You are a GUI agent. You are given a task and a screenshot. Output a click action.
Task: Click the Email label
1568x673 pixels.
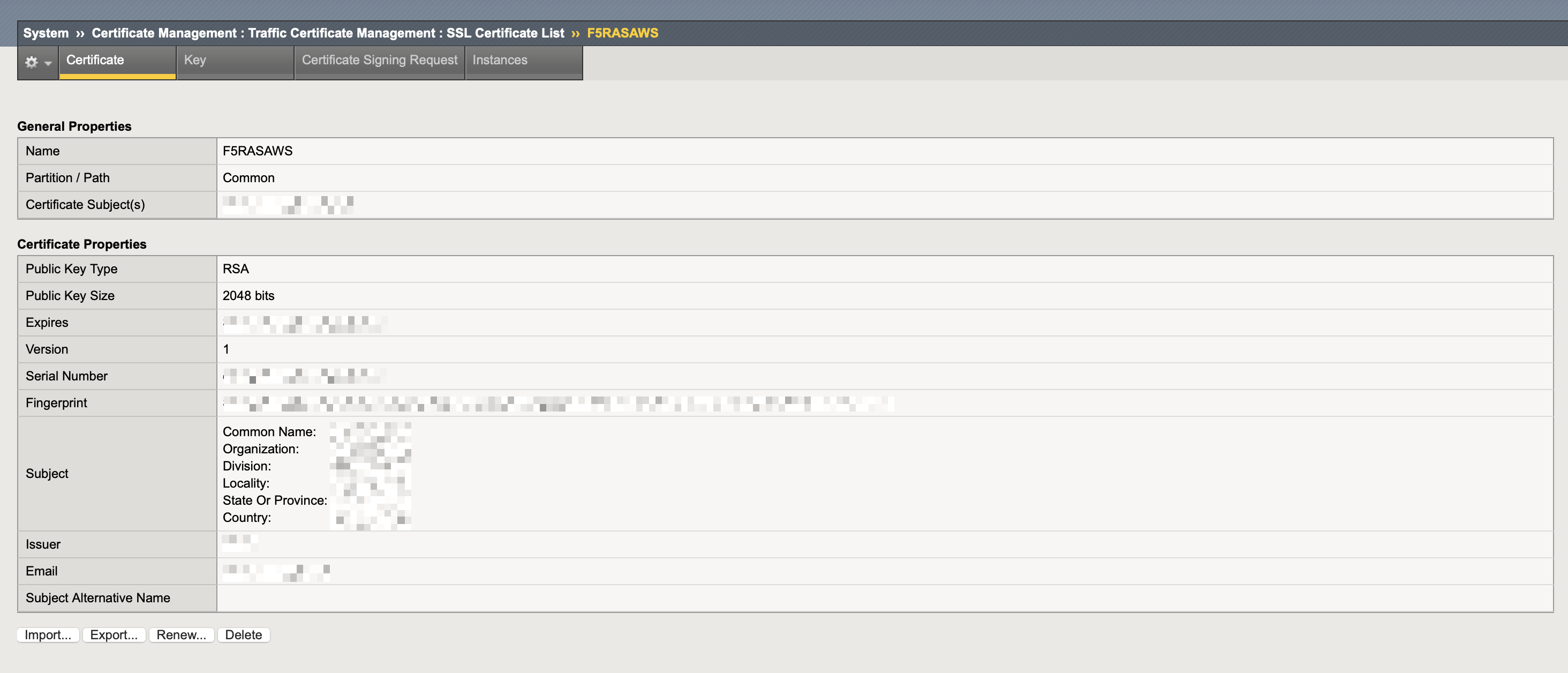click(x=41, y=571)
